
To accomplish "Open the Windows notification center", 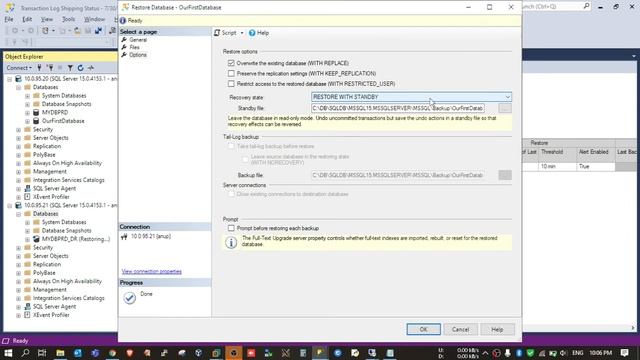I will [x=624, y=353].
